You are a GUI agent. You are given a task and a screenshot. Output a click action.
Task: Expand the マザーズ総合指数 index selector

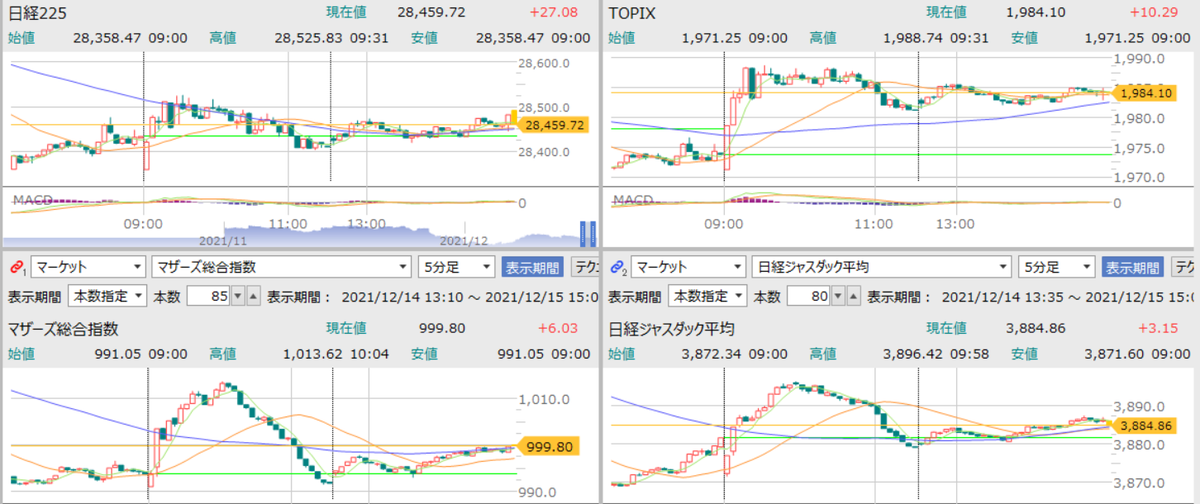click(x=281, y=267)
